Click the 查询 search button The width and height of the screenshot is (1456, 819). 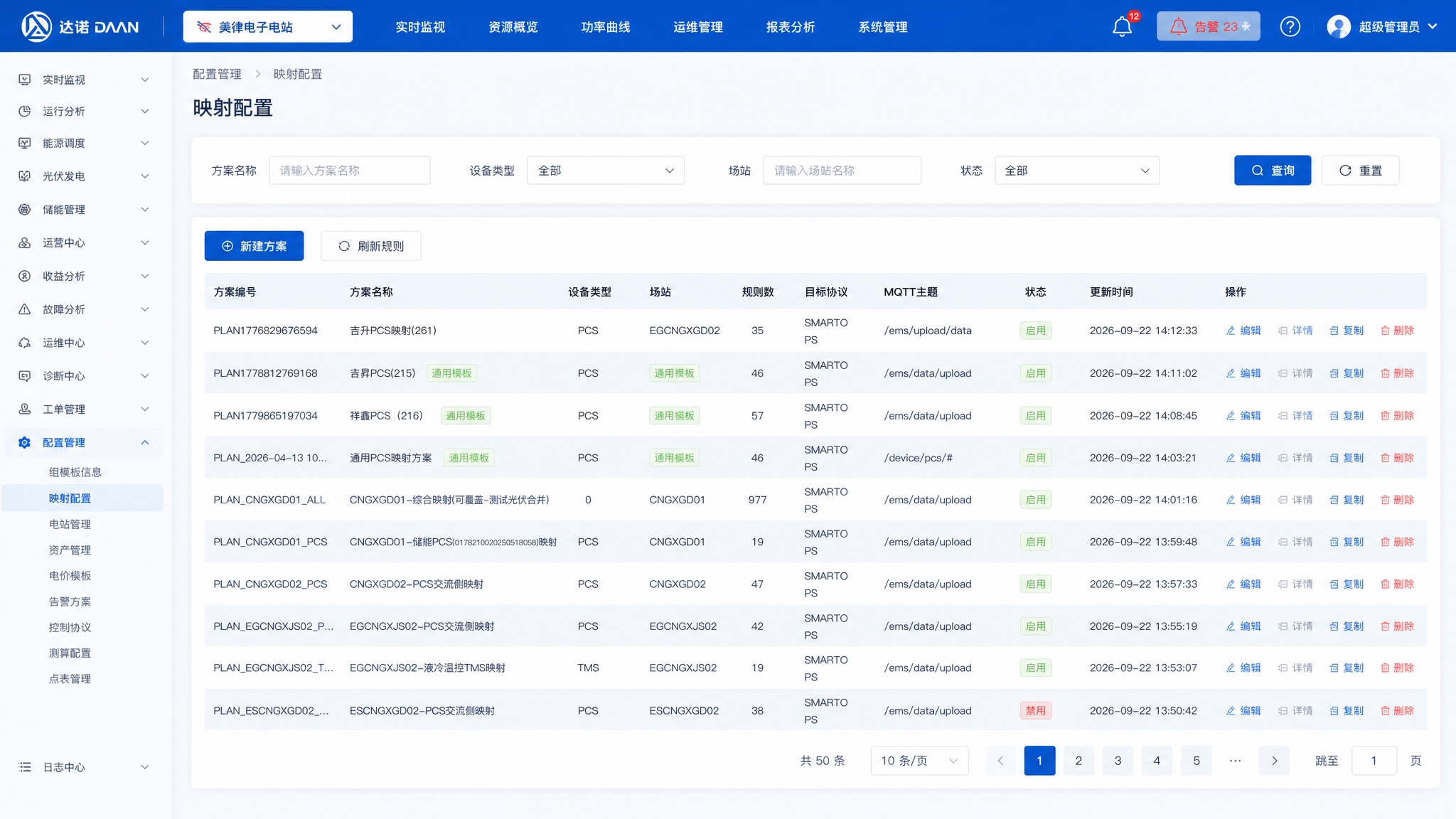coord(1273,171)
